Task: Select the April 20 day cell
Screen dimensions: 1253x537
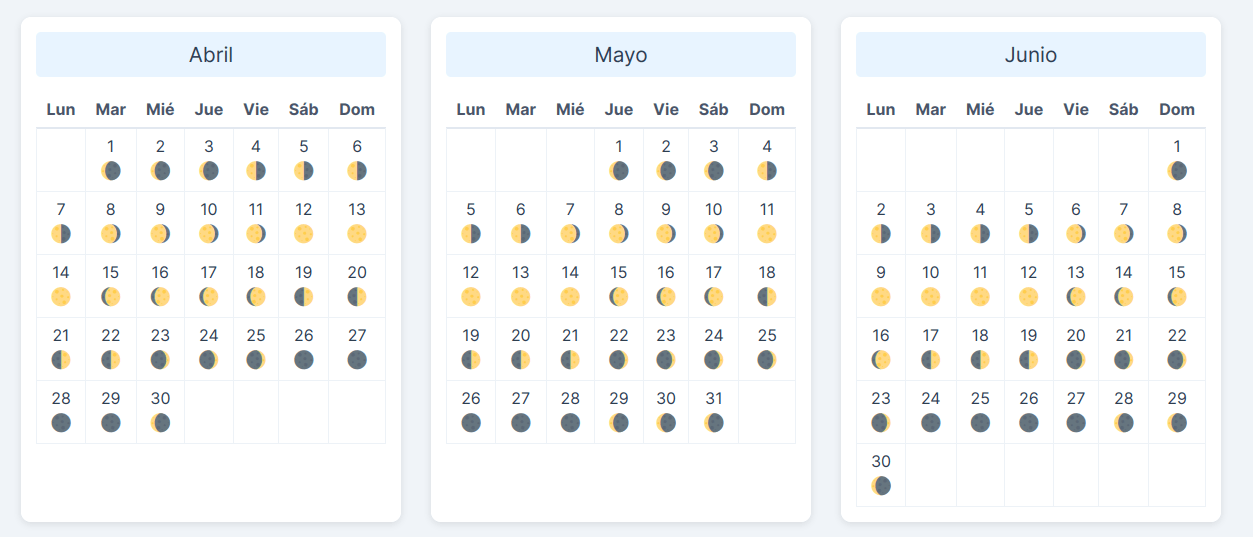Action: (x=357, y=286)
